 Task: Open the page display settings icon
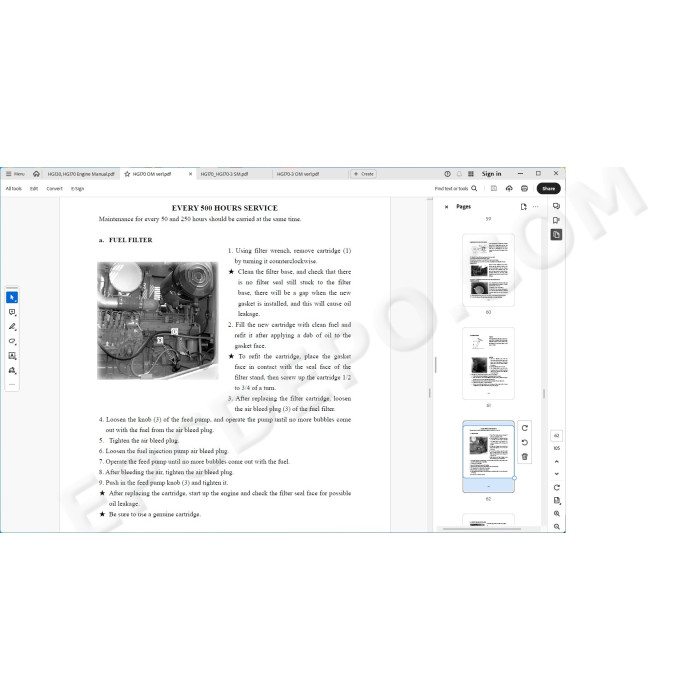[557, 500]
